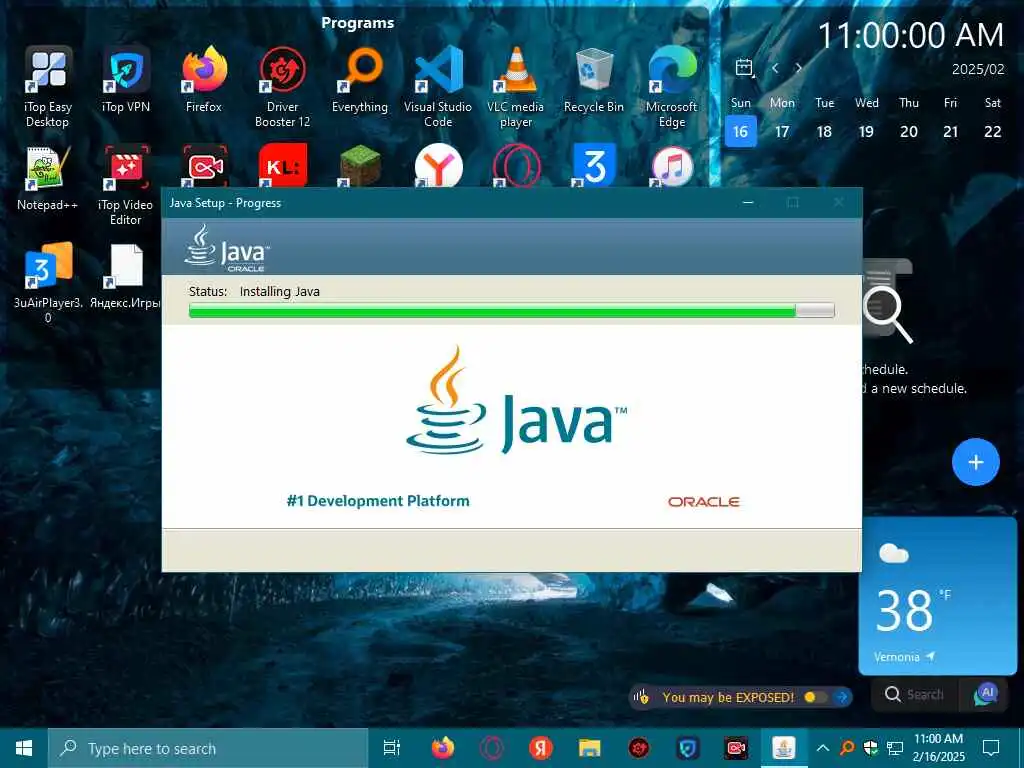Select Saturday 22 in the calendar
The image size is (1024, 768).
coord(993,131)
